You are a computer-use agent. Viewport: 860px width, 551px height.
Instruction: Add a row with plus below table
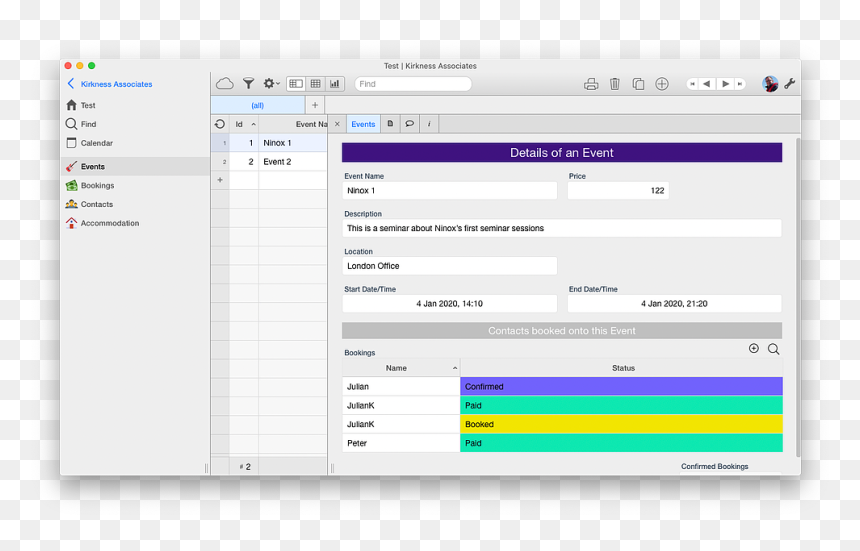coord(220,180)
